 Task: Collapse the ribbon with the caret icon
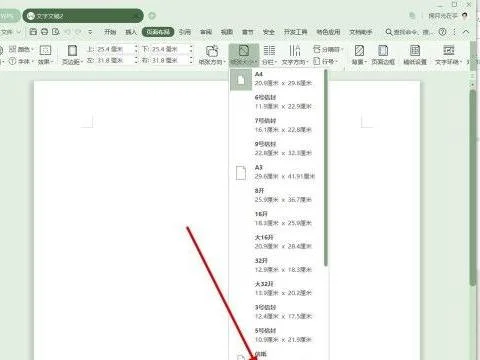click(x=466, y=32)
